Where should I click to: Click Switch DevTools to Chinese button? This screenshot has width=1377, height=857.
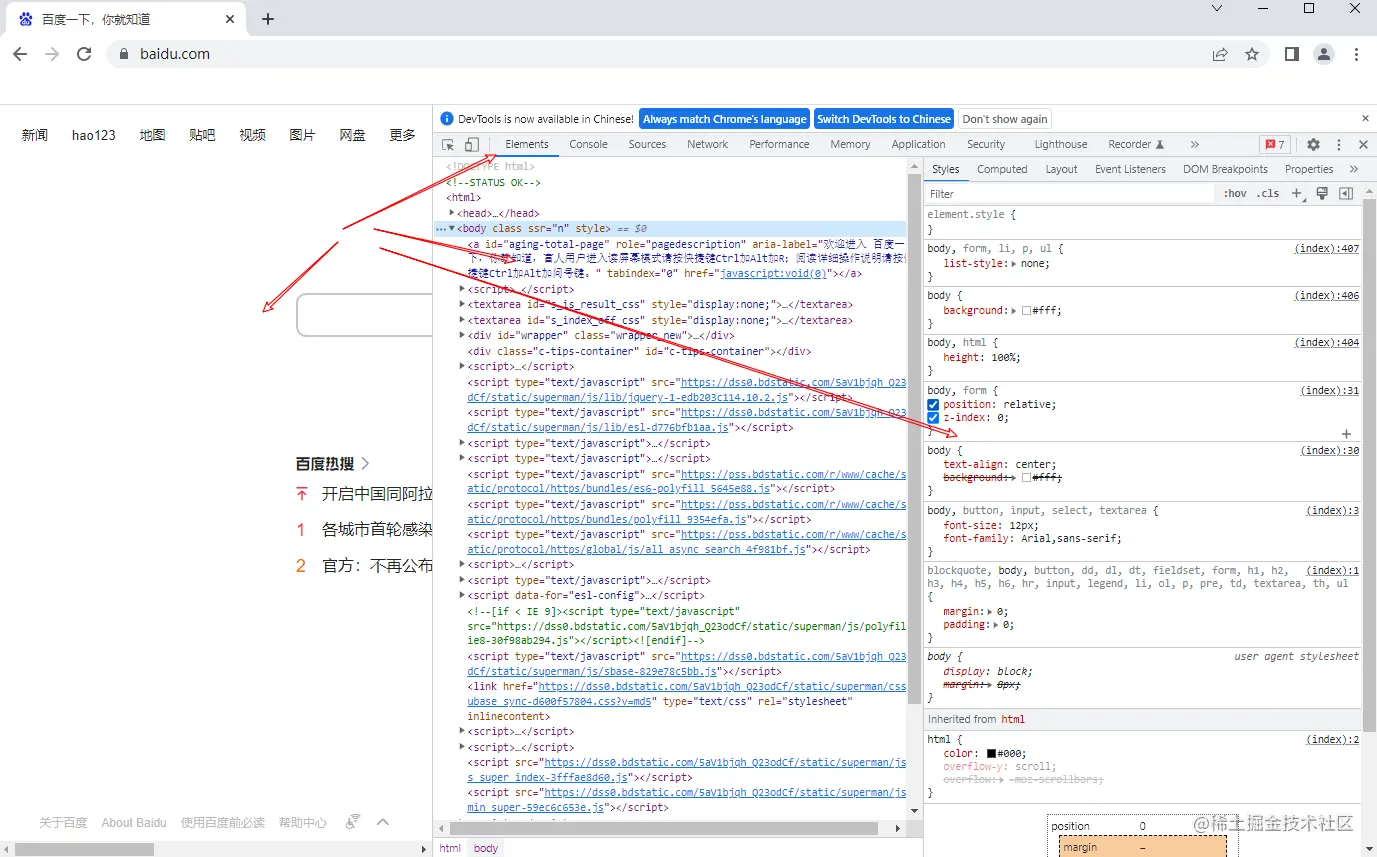coord(884,119)
